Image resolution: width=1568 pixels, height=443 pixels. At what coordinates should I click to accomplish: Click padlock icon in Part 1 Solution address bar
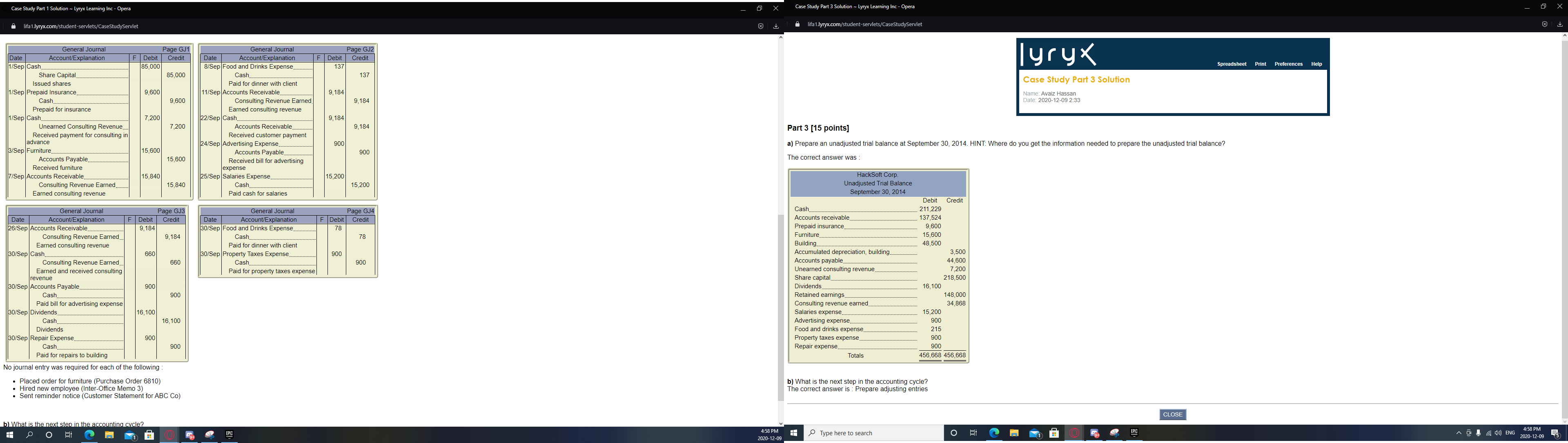tap(13, 26)
